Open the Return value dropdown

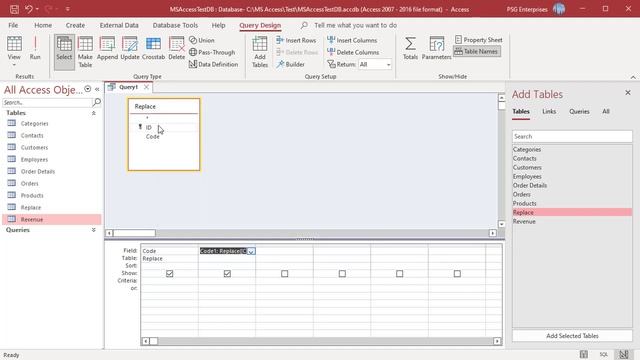click(388, 64)
